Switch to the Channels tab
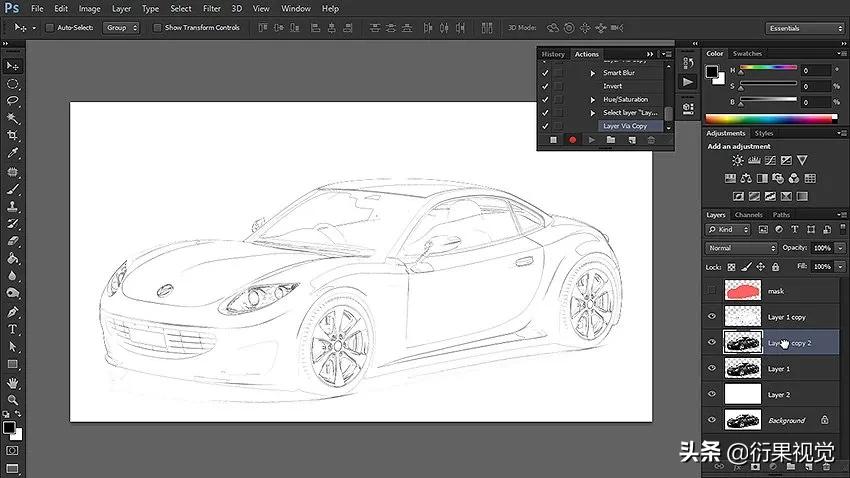This screenshot has width=850, height=478. point(748,215)
